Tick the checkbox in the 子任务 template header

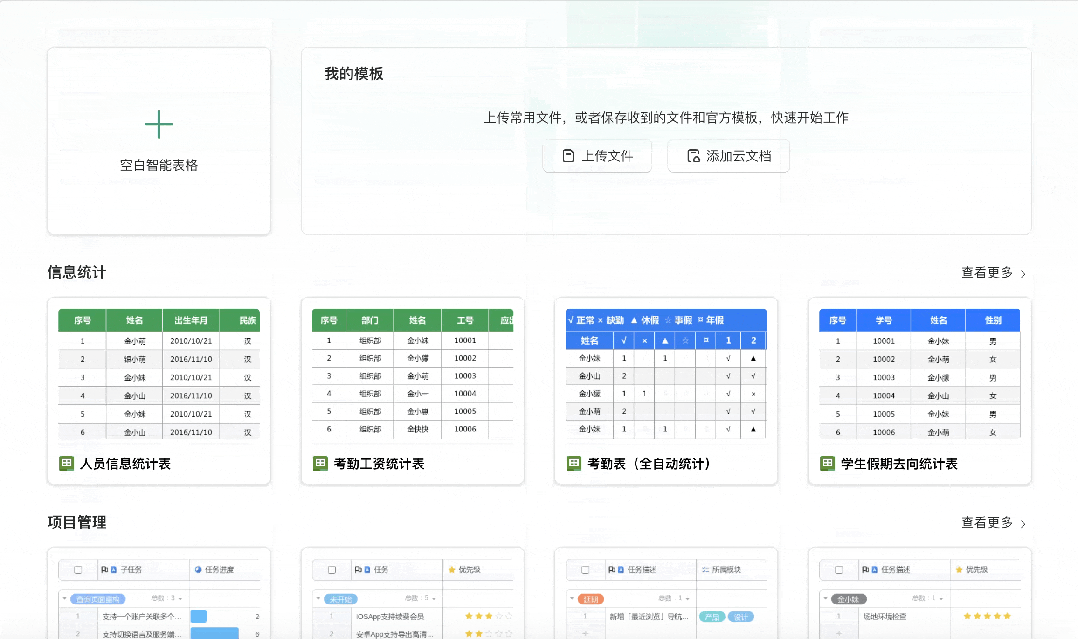(x=79, y=569)
